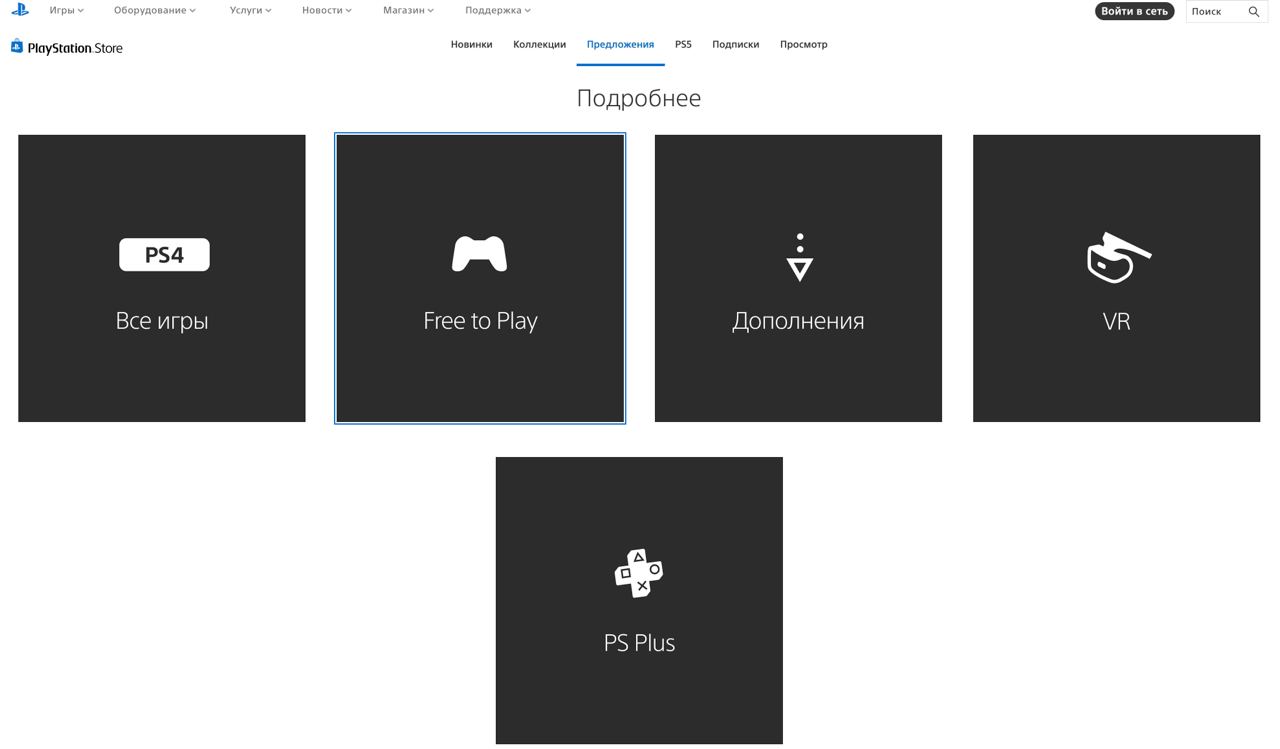The image size is (1280, 749).
Task: Open the Просмотр tab
Action: point(803,44)
